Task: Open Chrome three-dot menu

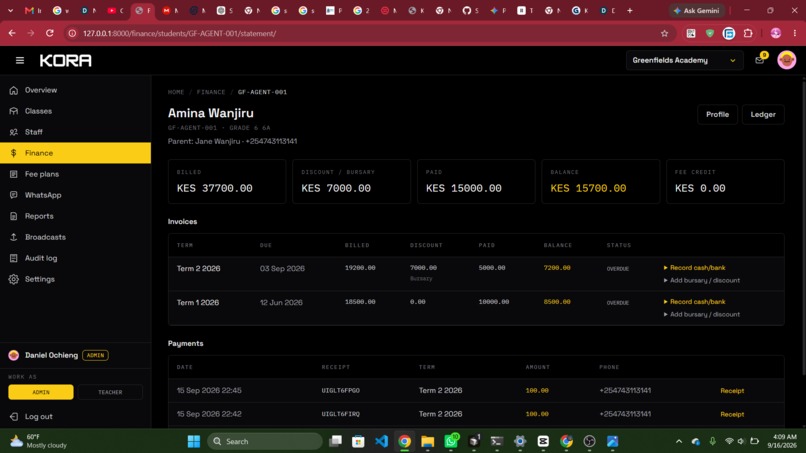Action: (x=795, y=33)
